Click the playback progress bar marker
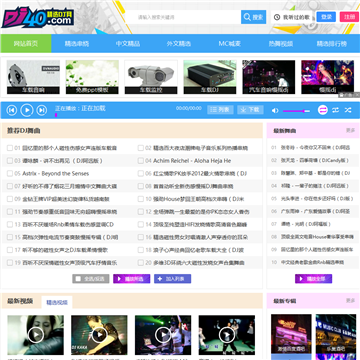 point(56,115)
